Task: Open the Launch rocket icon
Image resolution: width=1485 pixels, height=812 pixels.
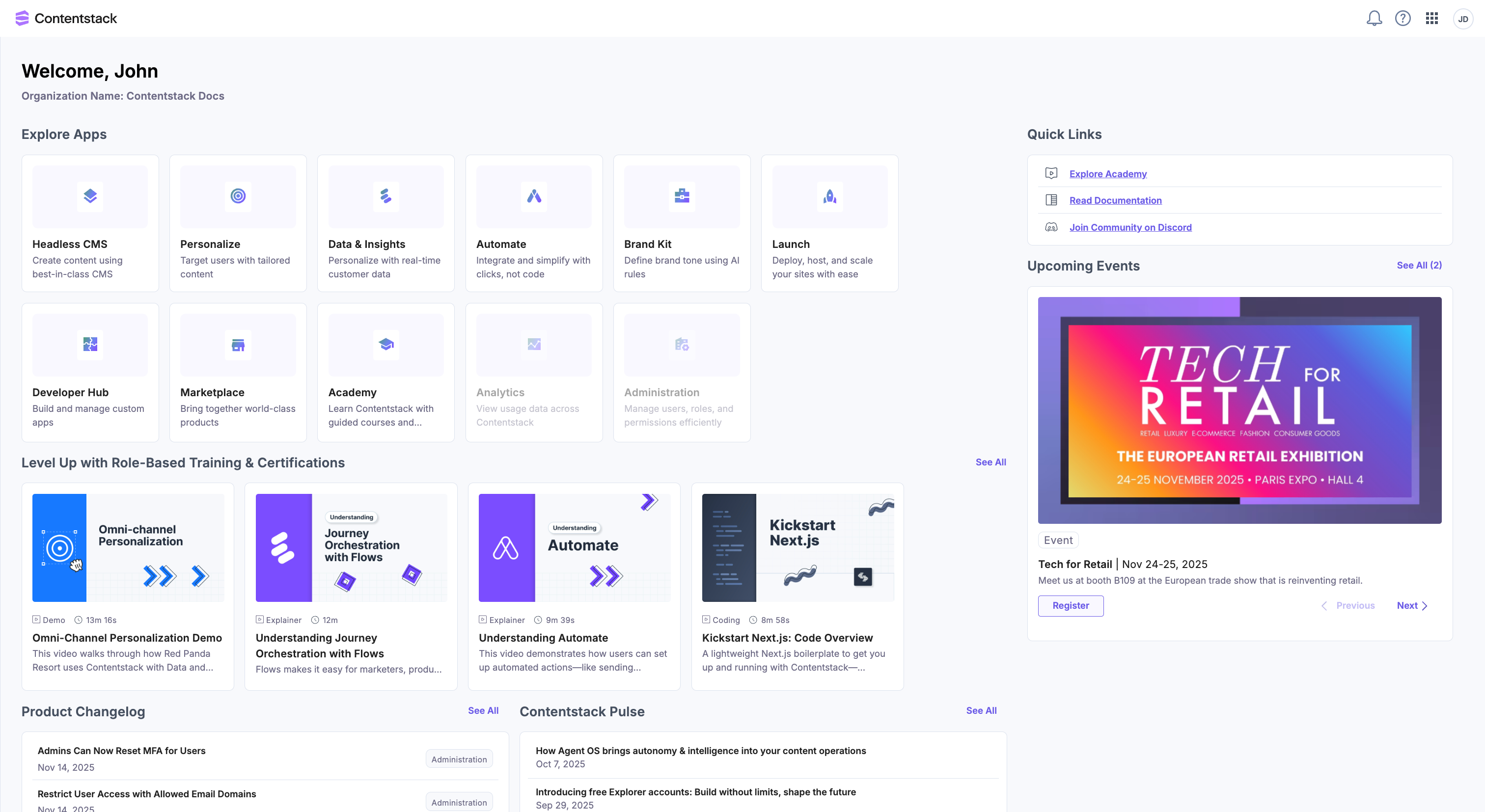Action: pos(829,196)
